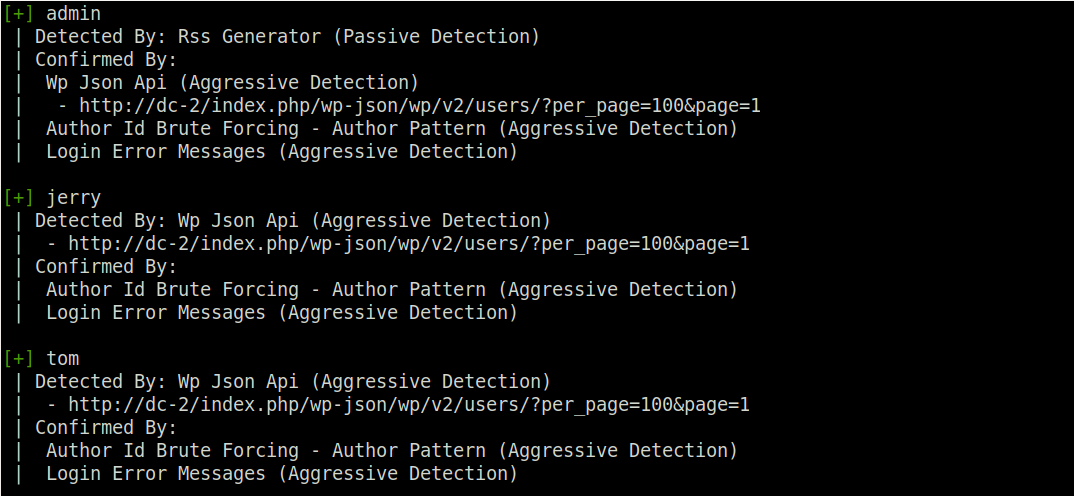Click jerry's Detected By: Wp Json Api line
This screenshot has width=1074, height=496.
tap(292, 221)
